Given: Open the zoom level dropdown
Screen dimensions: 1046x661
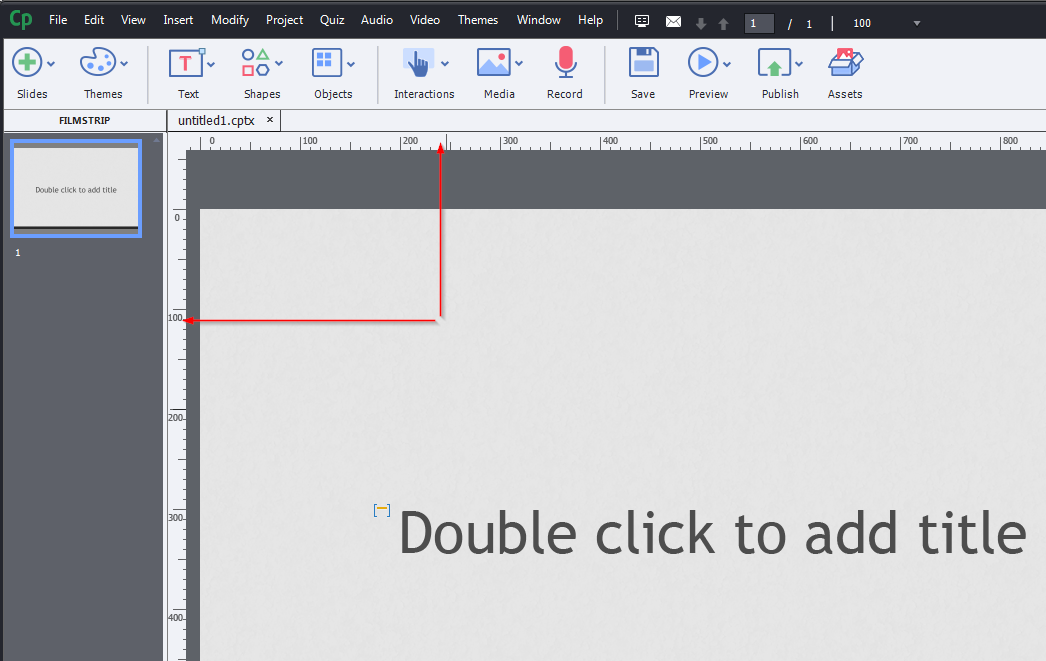Looking at the screenshot, I should 915,23.
